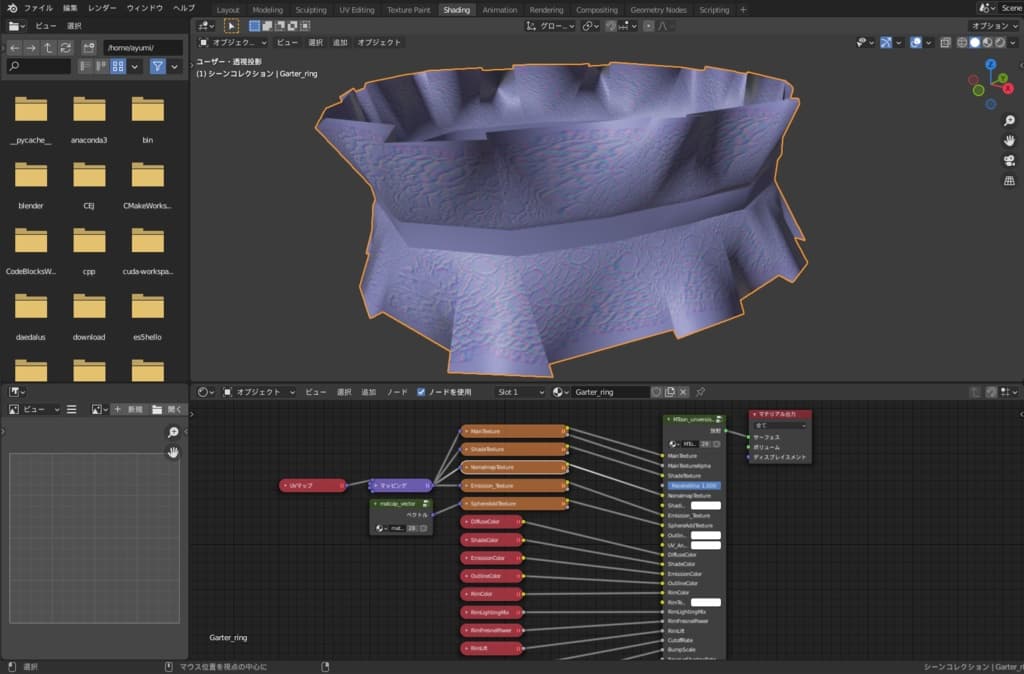
Task: Toggle X-ray display in viewport header
Action: (945, 43)
